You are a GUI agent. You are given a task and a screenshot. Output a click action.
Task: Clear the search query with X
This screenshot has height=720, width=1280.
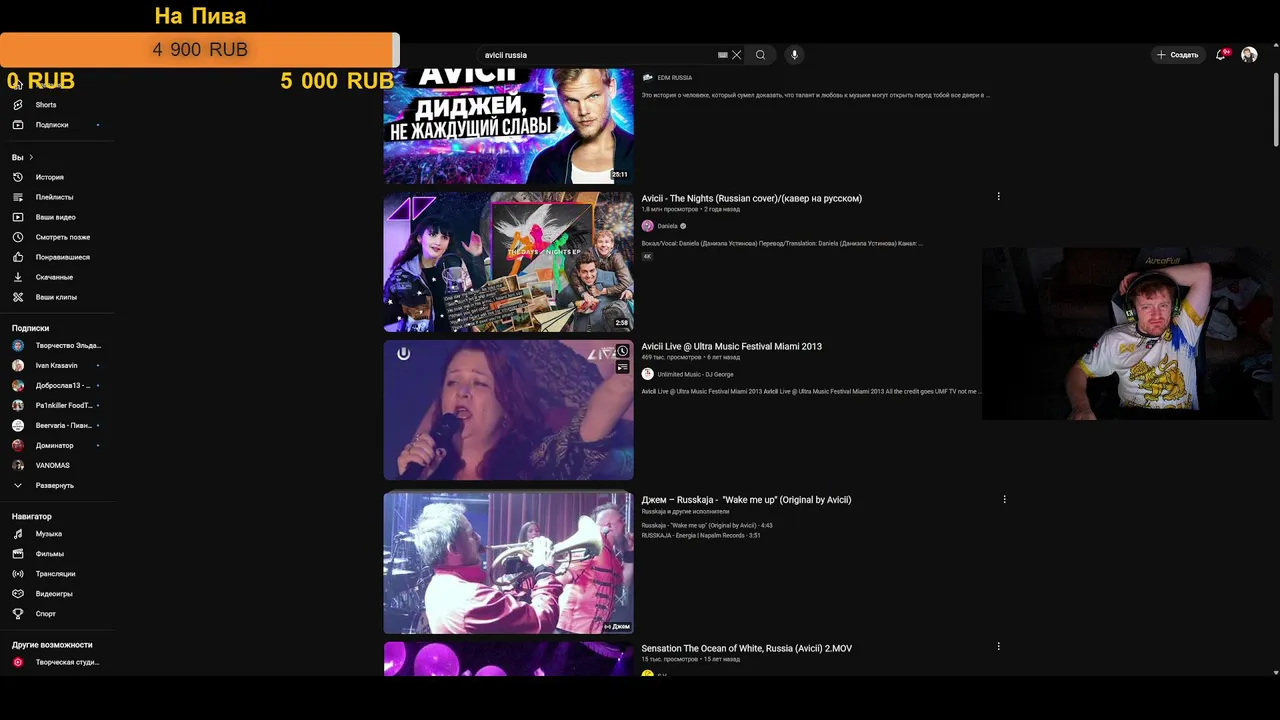click(x=737, y=55)
